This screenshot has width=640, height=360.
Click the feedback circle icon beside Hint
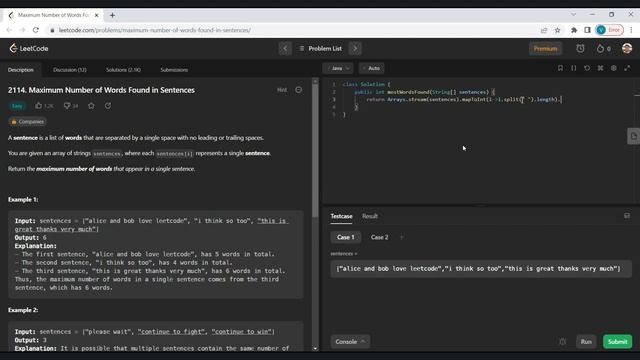(x=299, y=90)
